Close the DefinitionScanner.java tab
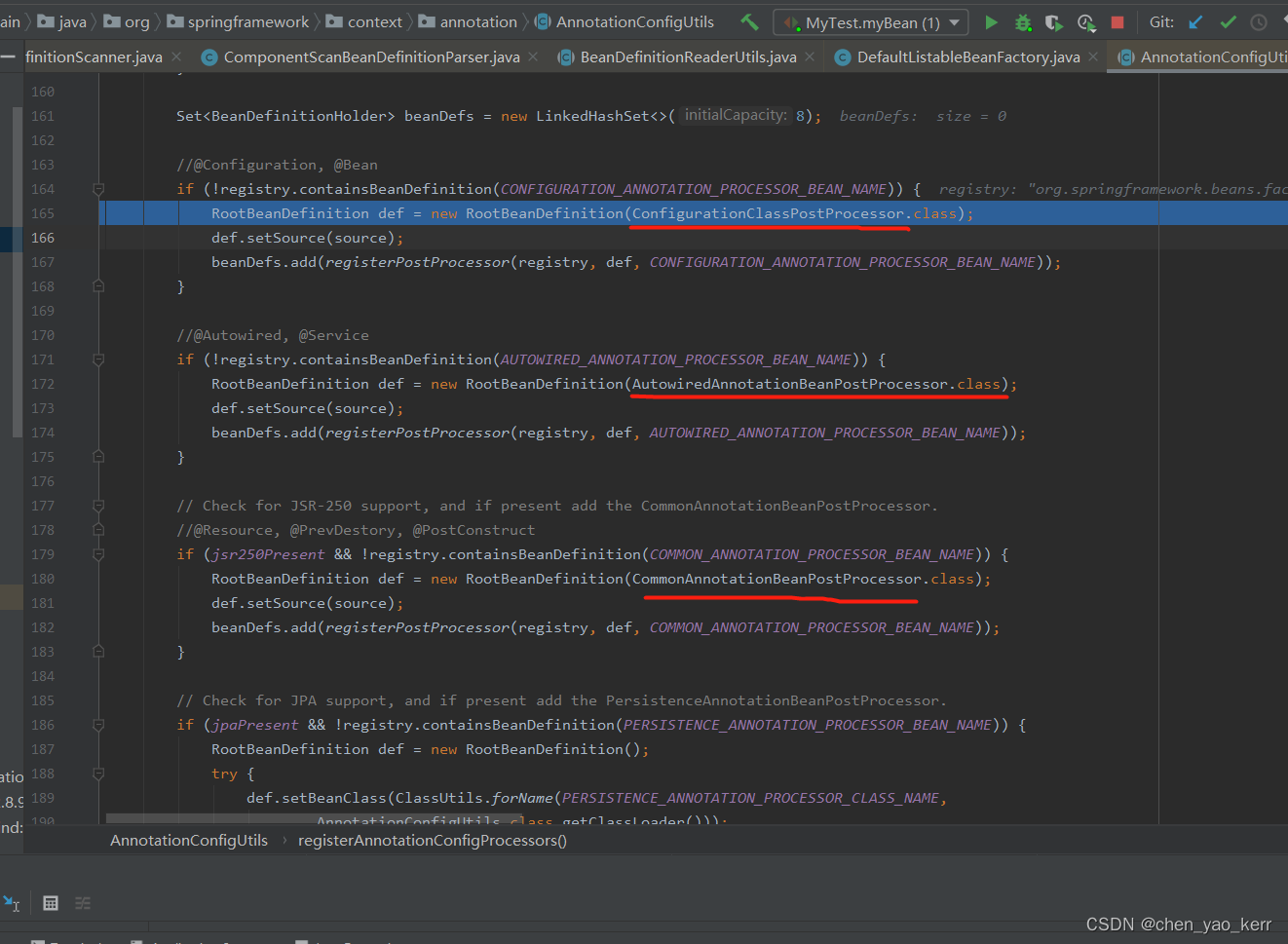The image size is (1288, 944). tap(176, 57)
